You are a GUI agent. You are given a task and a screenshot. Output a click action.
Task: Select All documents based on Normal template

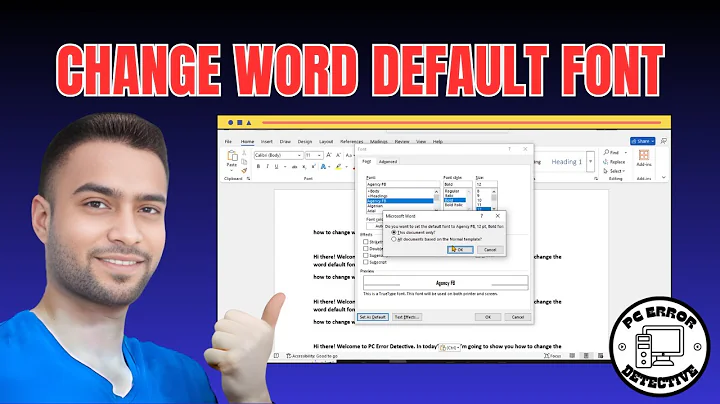tap(394, 239)
